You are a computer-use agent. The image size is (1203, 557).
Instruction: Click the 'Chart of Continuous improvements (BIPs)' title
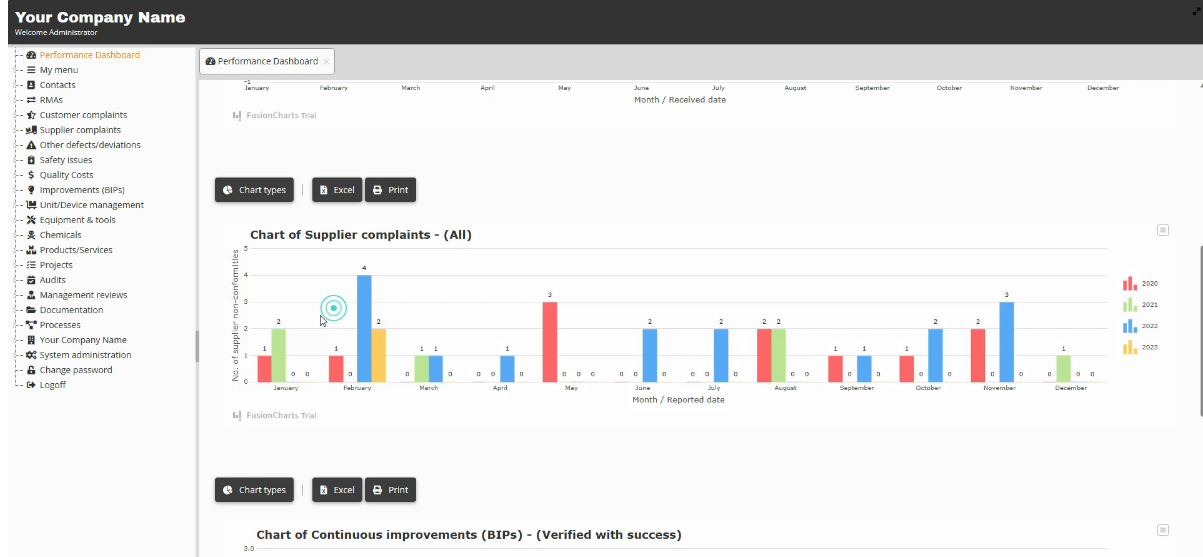(469, 535)
